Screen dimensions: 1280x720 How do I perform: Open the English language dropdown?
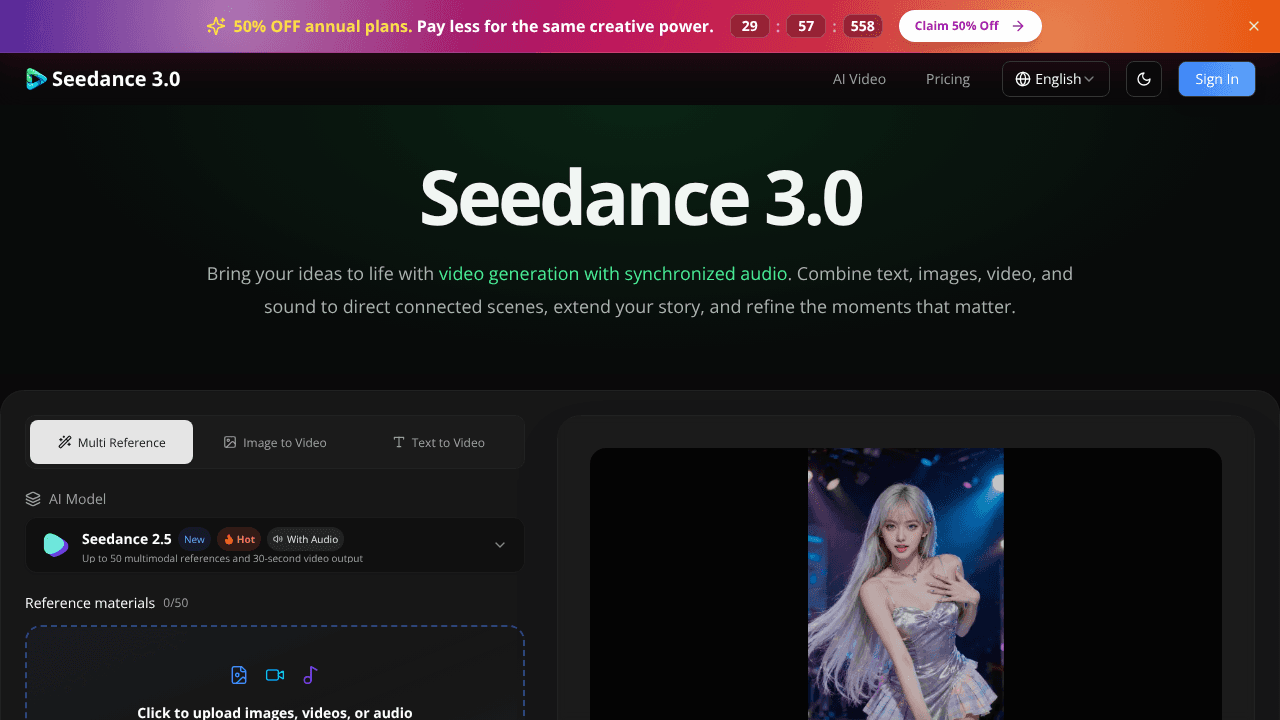(x=1056, y=79)
